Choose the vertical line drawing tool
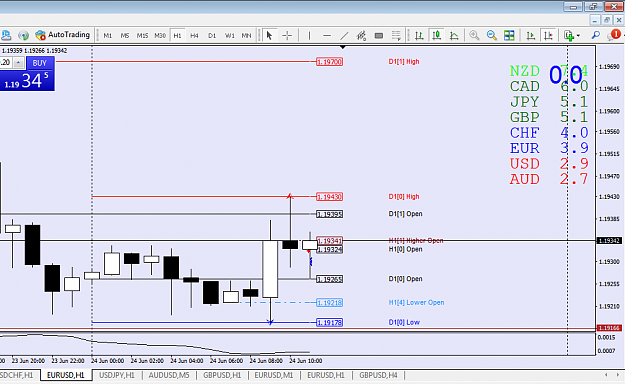Viewport: 625px width, 384px height. pos(309,35)
